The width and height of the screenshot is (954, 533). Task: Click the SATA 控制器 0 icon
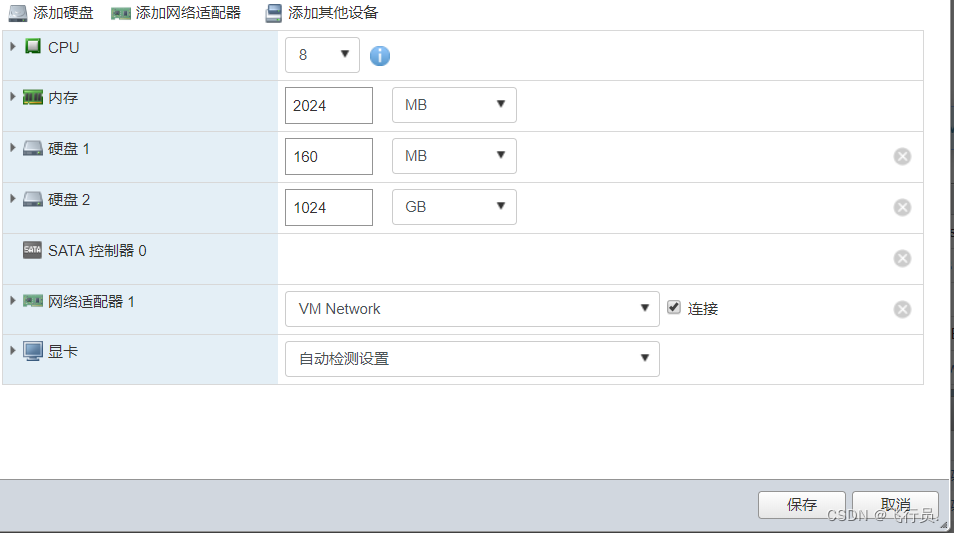[x=32, y=250]
